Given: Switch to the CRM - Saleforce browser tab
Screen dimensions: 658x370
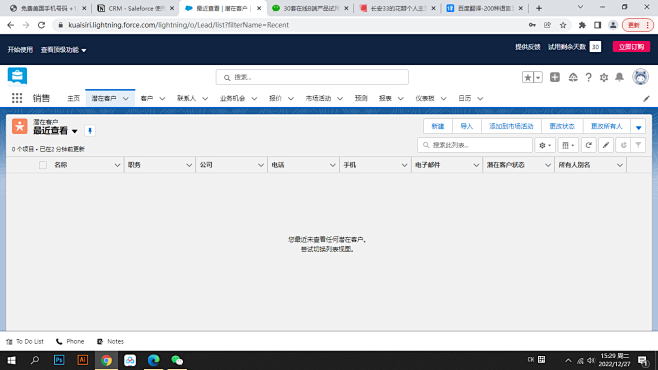Looking at the screenshot, I should click(136, 8).
